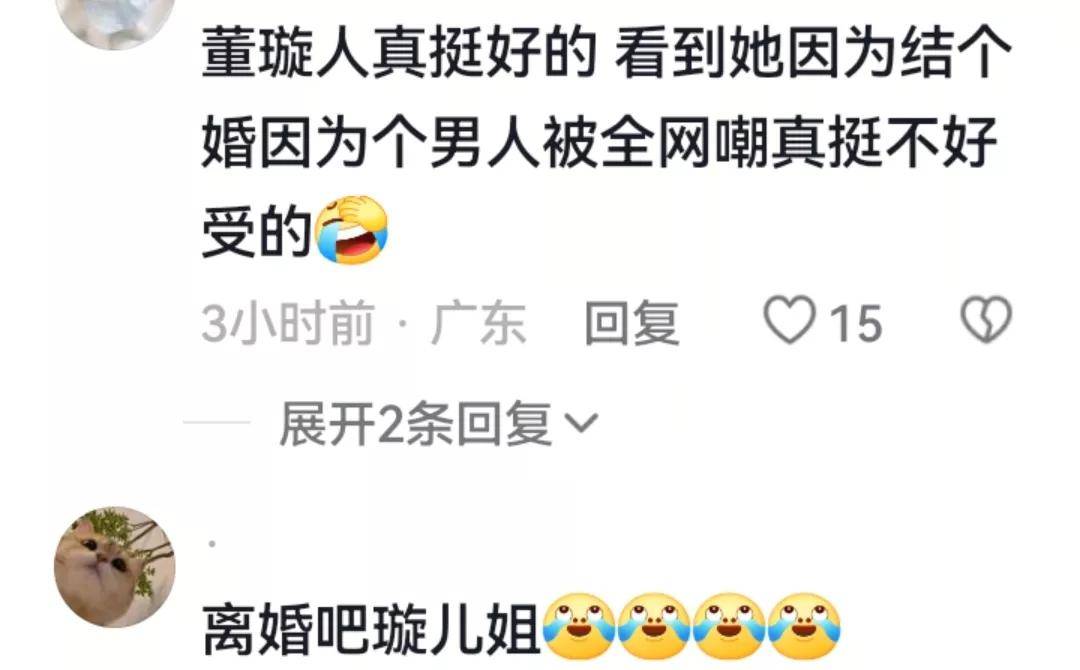Tap the 广东 location label
1080x670 pixels.
(479, 323)
